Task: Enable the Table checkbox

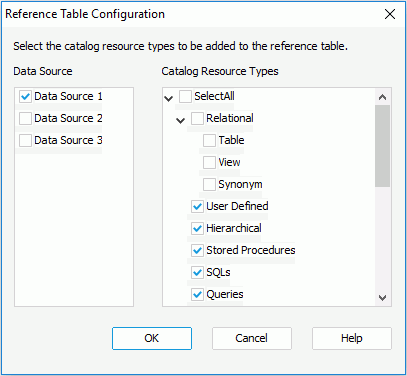Action: click(209, 140)
